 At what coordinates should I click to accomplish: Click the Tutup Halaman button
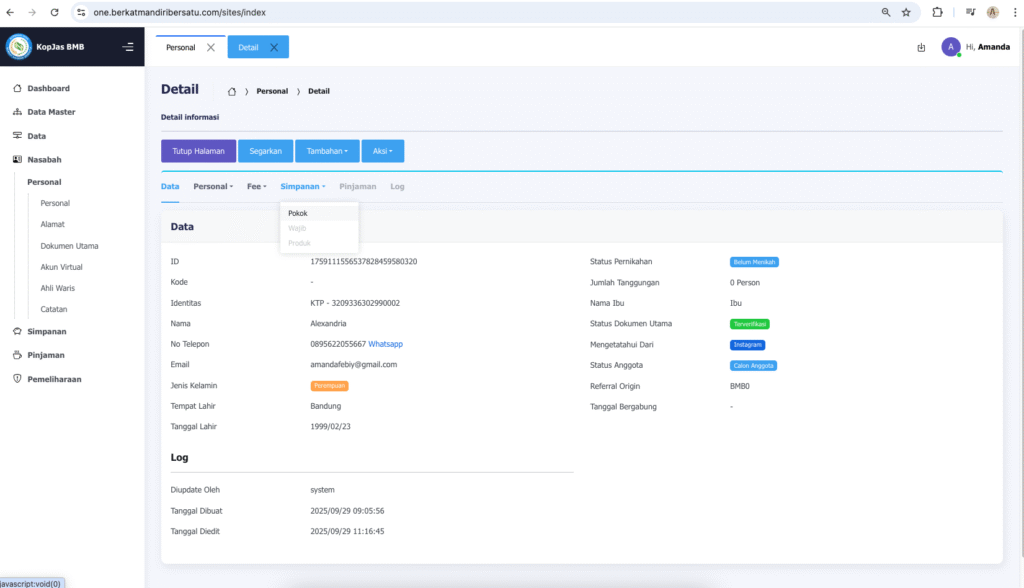pos(198,151)
